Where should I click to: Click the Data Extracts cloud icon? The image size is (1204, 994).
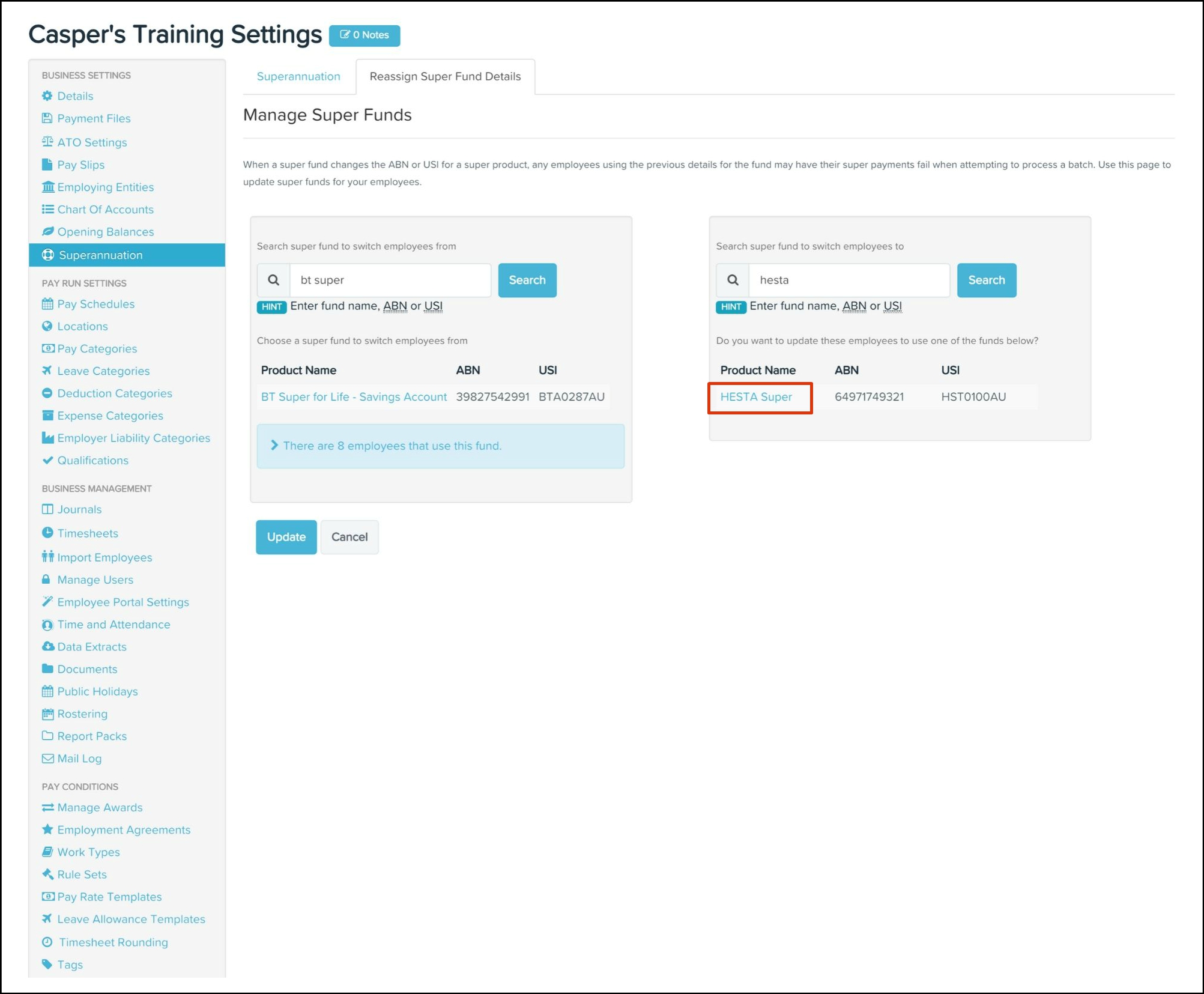click(x=47, y=646)
